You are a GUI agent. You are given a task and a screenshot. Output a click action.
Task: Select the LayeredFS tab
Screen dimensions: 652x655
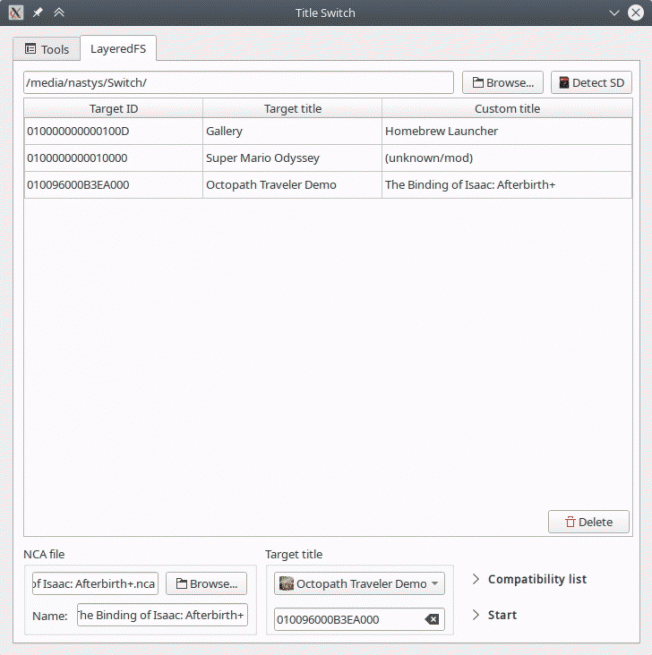pos(118,49)
